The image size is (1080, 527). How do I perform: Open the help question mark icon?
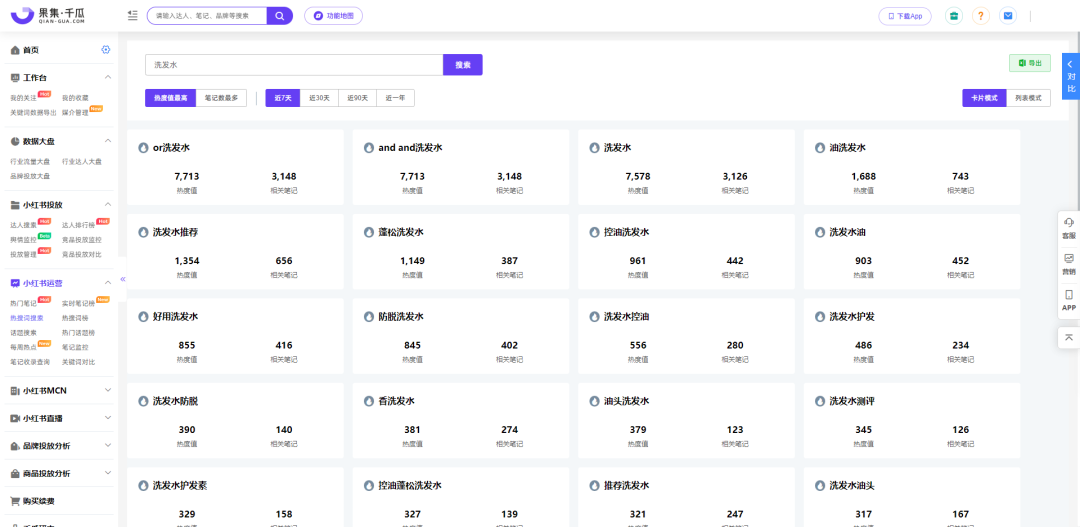(x=981, y=15)
